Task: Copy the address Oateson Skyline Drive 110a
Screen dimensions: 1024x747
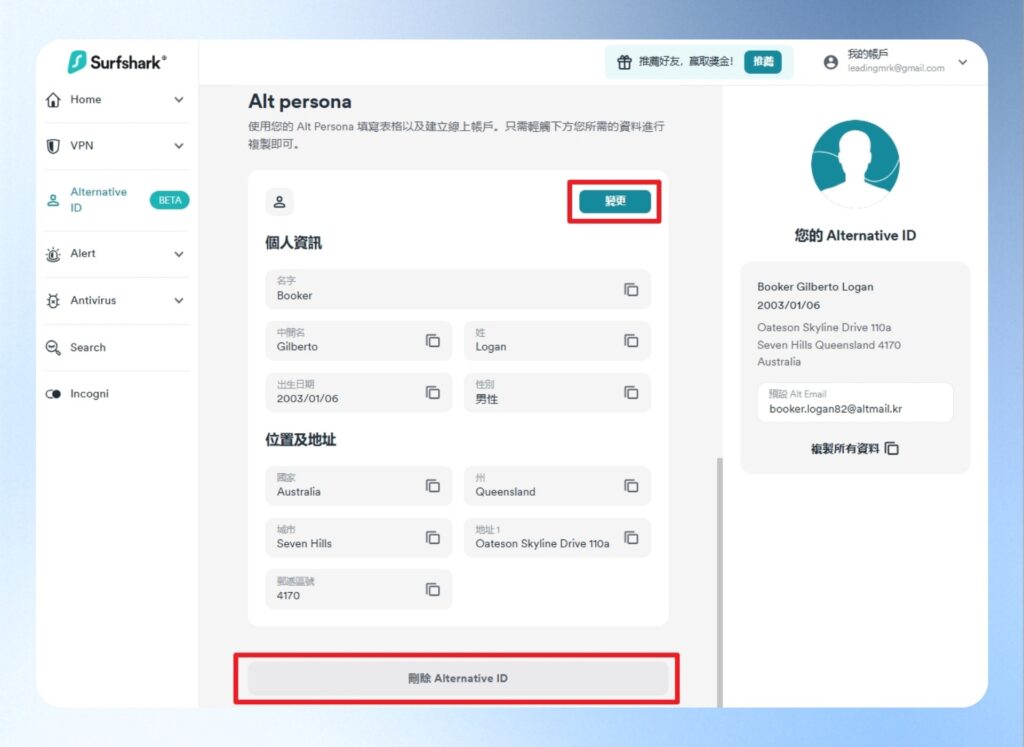Action: [631, 537]
